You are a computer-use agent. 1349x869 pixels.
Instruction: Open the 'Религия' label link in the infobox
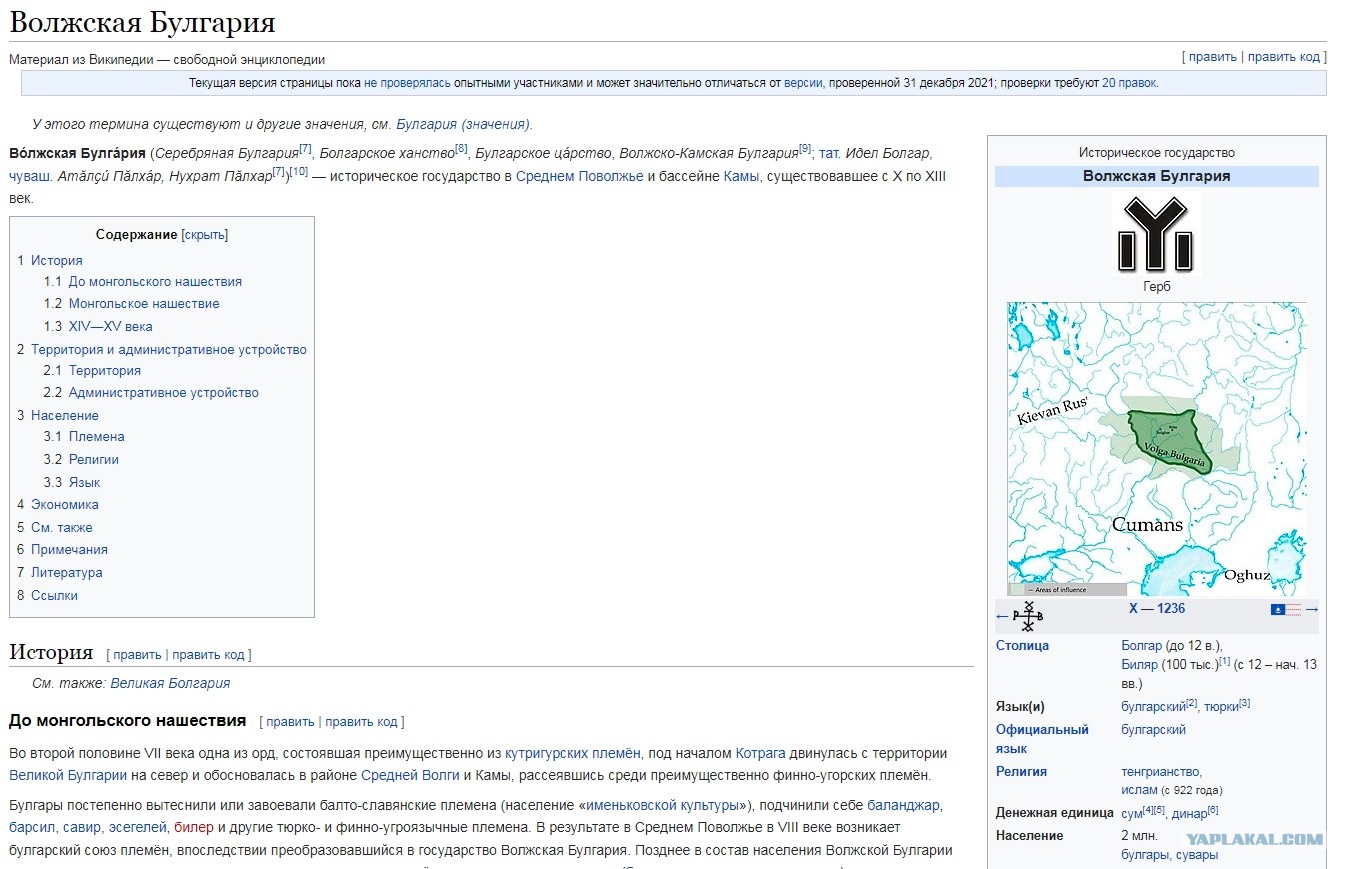(1022, 772)
